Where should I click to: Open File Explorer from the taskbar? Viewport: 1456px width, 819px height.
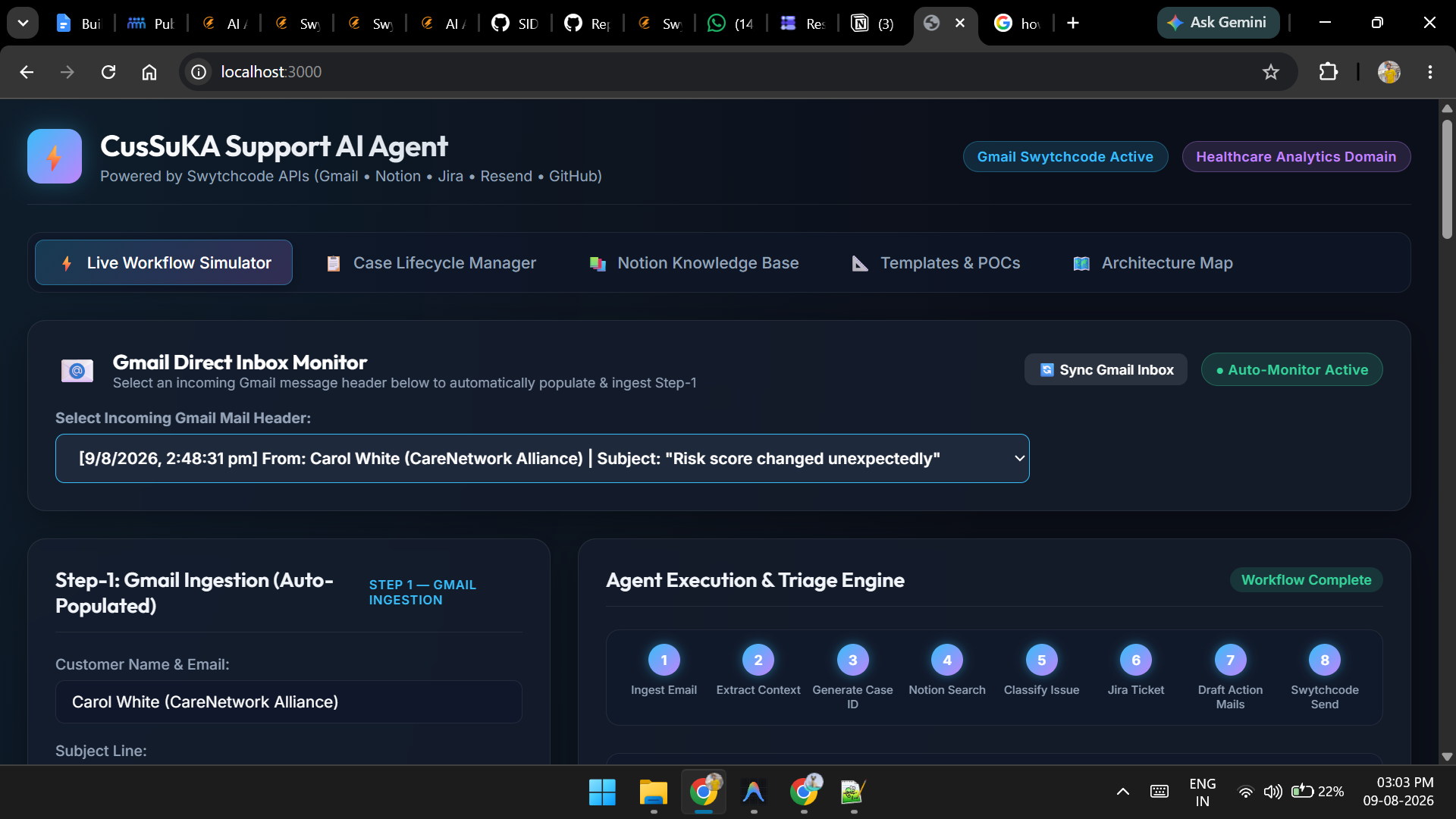(x=653, y=792)
